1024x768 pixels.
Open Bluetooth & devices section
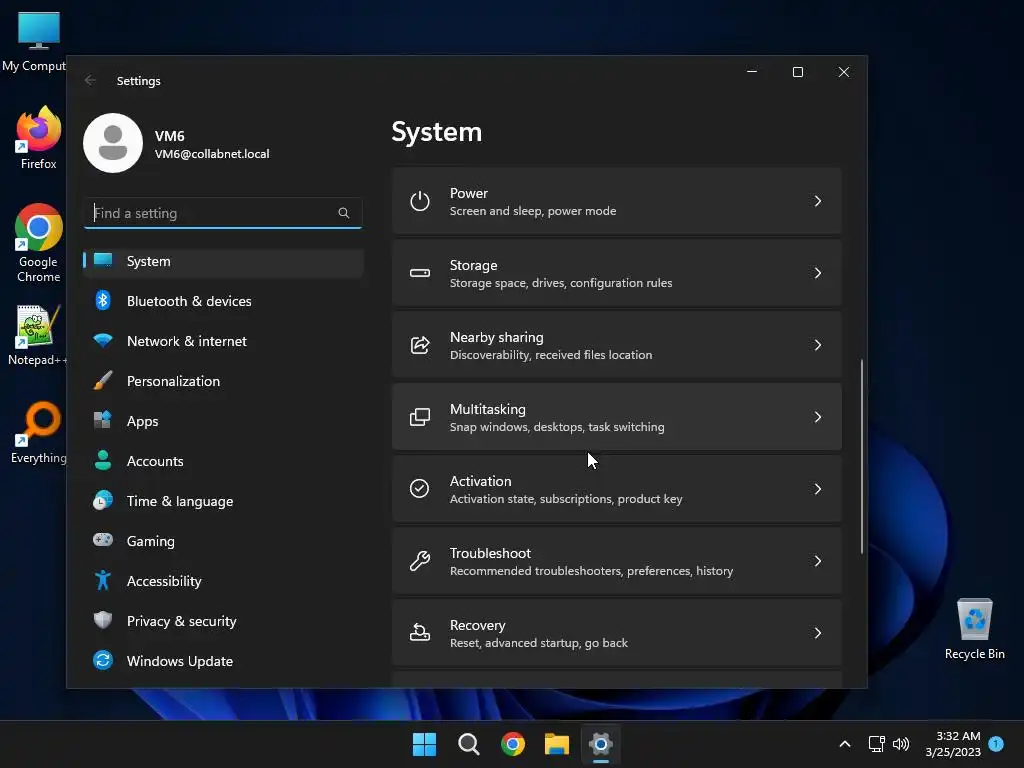[x=223, y=301]
